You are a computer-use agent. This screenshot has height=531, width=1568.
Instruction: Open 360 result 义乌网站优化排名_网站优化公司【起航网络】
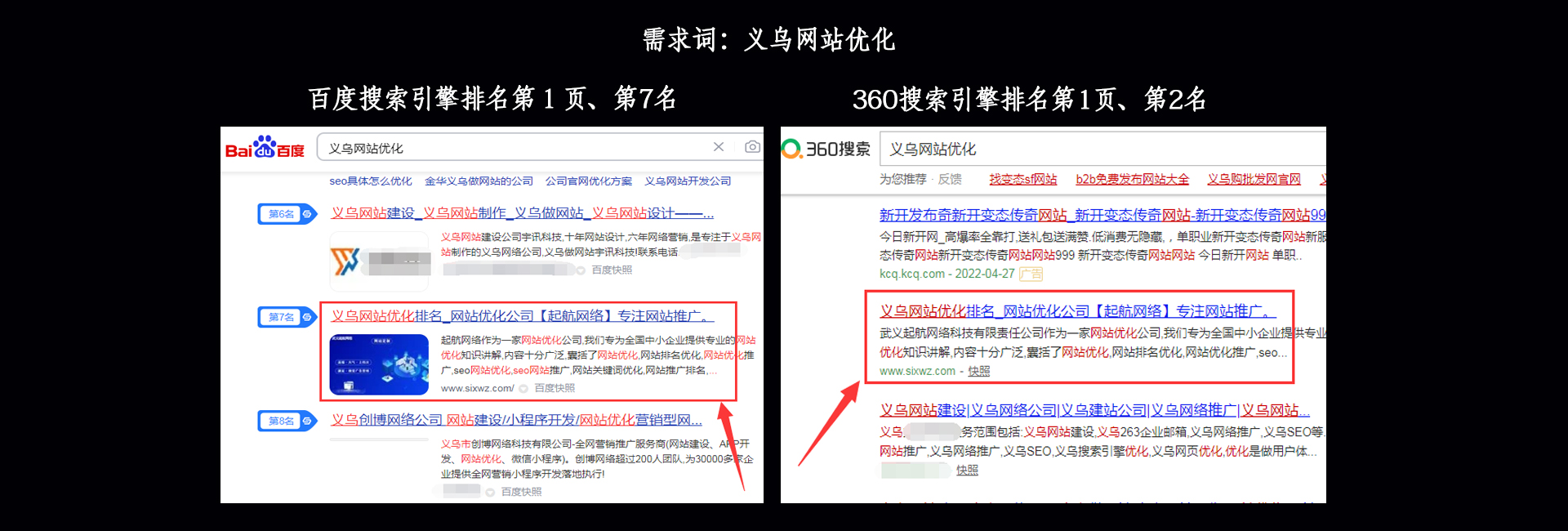[1077, 311]
